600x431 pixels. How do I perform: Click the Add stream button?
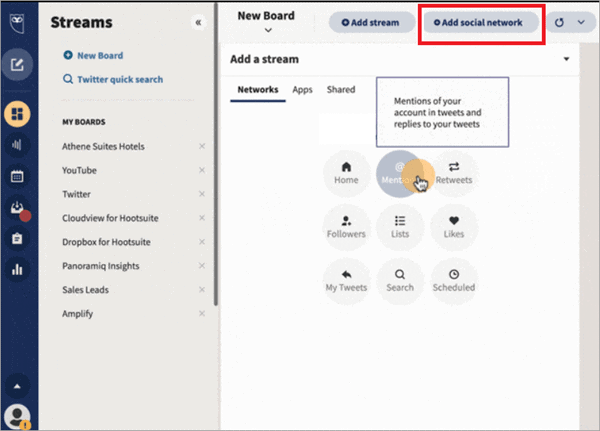click(371, 22)
